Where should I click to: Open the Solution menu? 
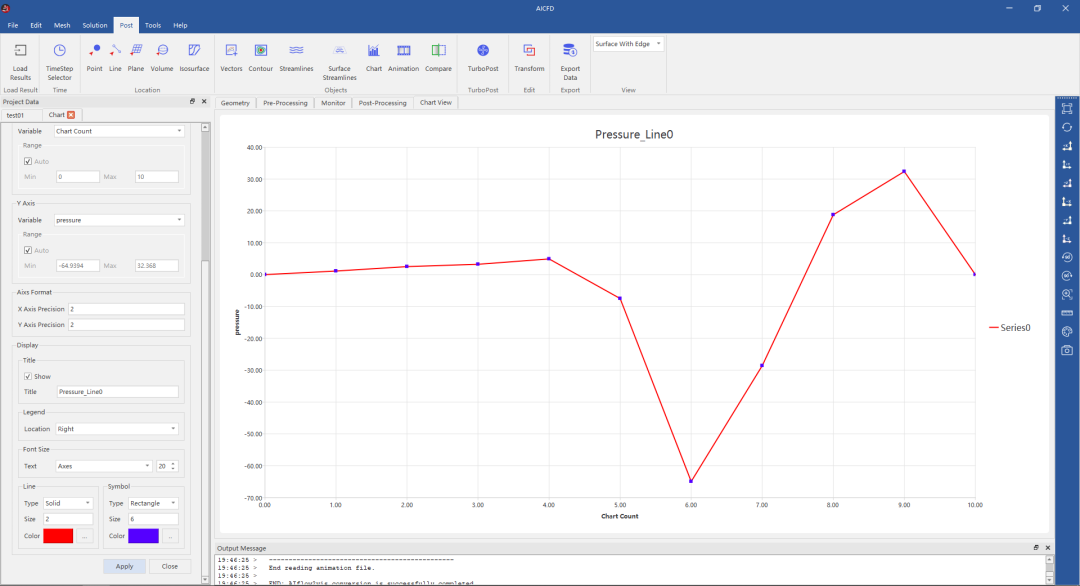point(95,25)
